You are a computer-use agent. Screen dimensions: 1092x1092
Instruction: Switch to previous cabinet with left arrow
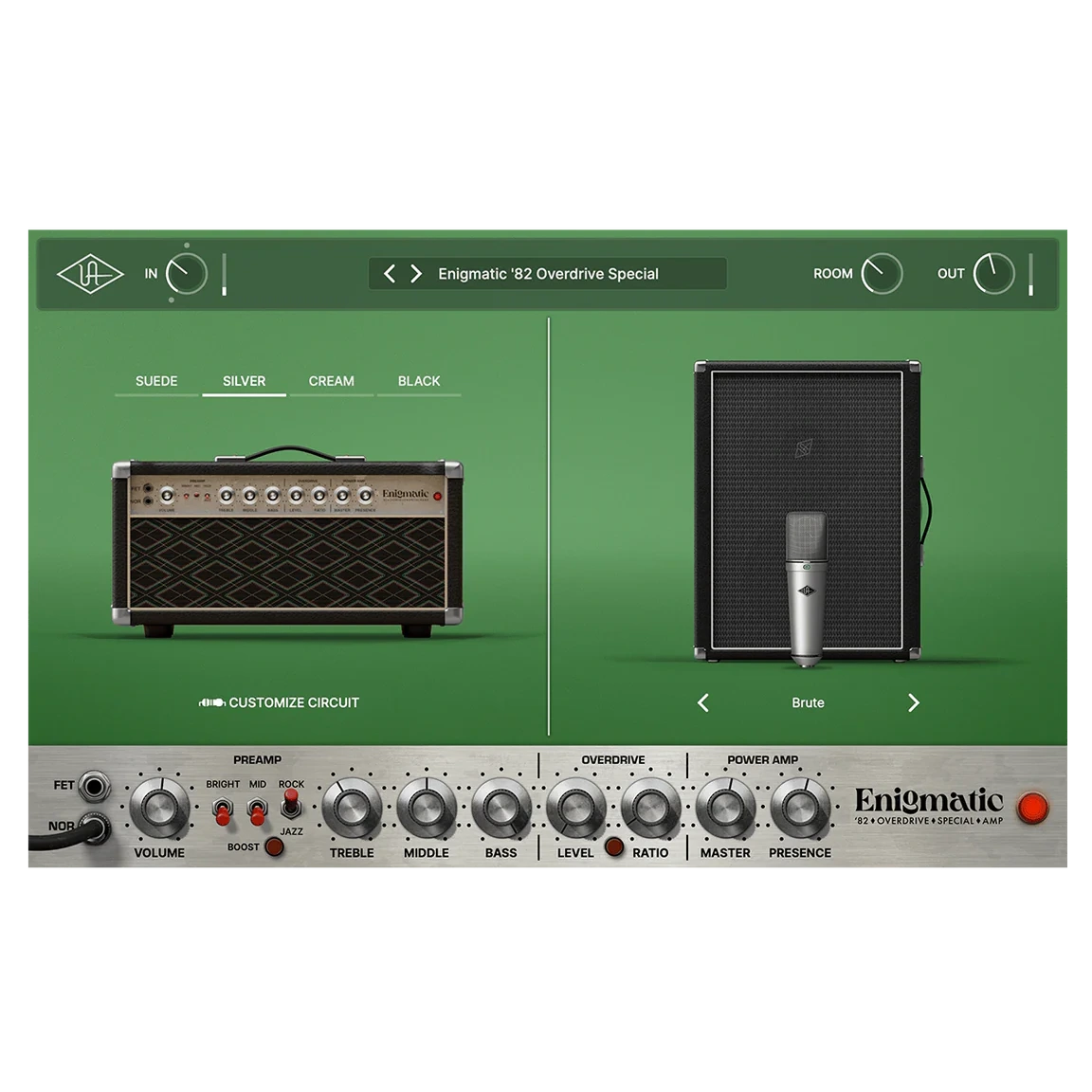pyautogui.click(x=703, y=702)
